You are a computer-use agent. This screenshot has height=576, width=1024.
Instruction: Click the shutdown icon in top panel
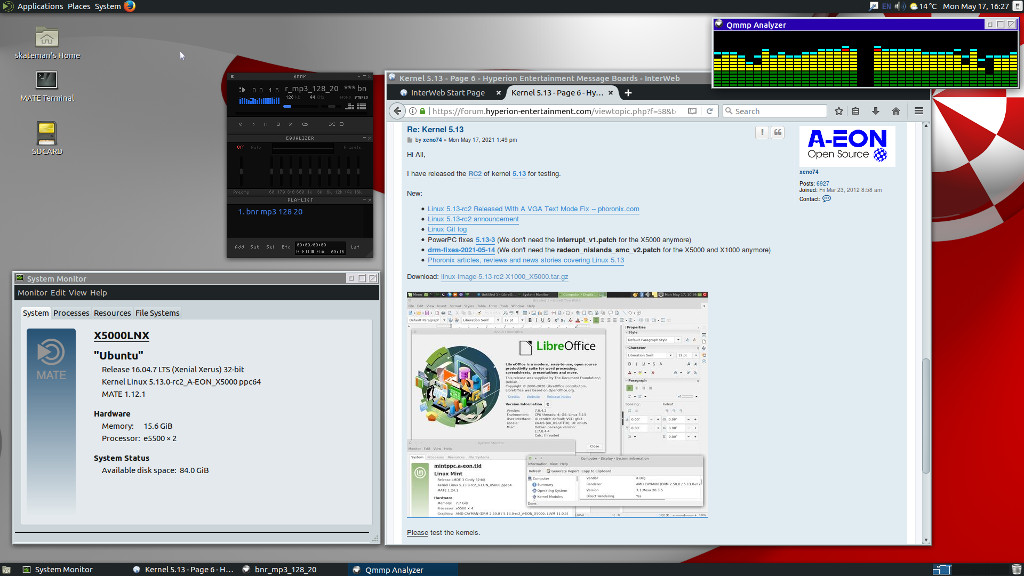click(1017, 6)
